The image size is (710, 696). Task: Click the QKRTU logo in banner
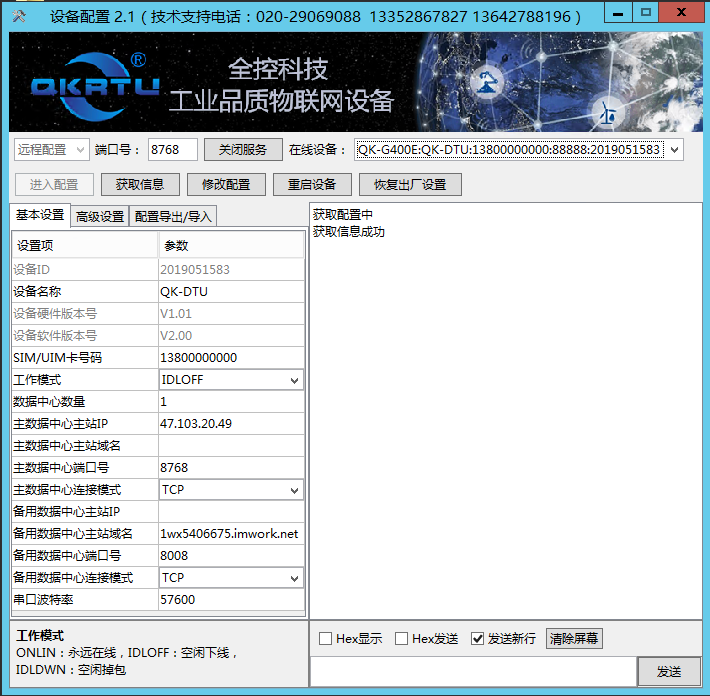(x=95, y=86)
